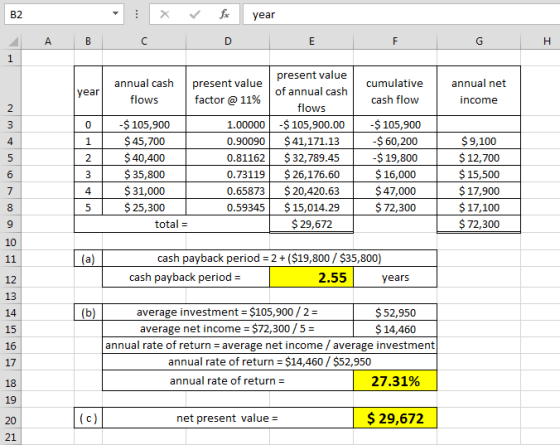Click 'present value of annual cash flows' header
This screenshot has height=445, width=560.
(311, 91)
